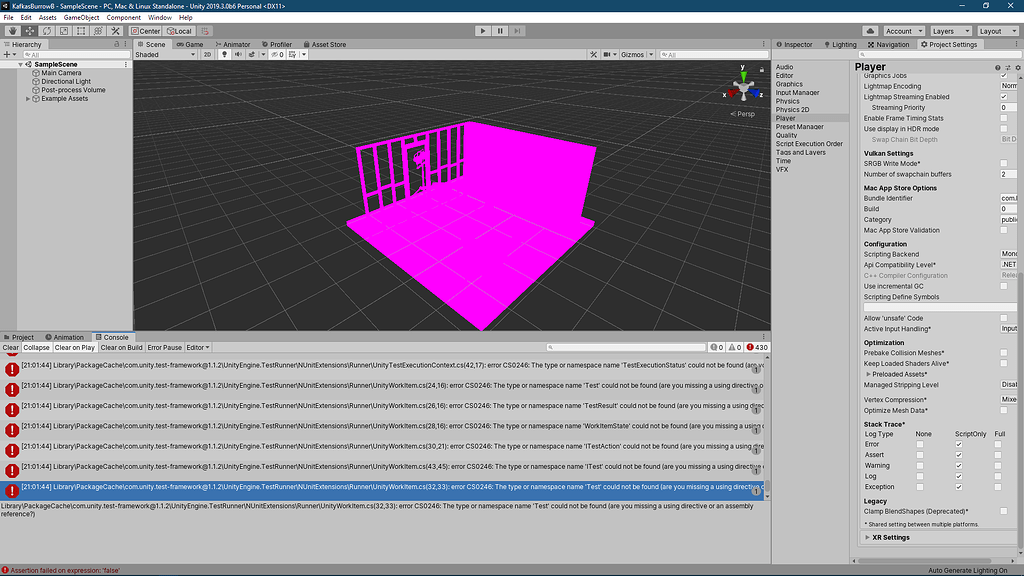
Task: Select the Directional Light in the Hierarchy
Action: coord(64,79)
